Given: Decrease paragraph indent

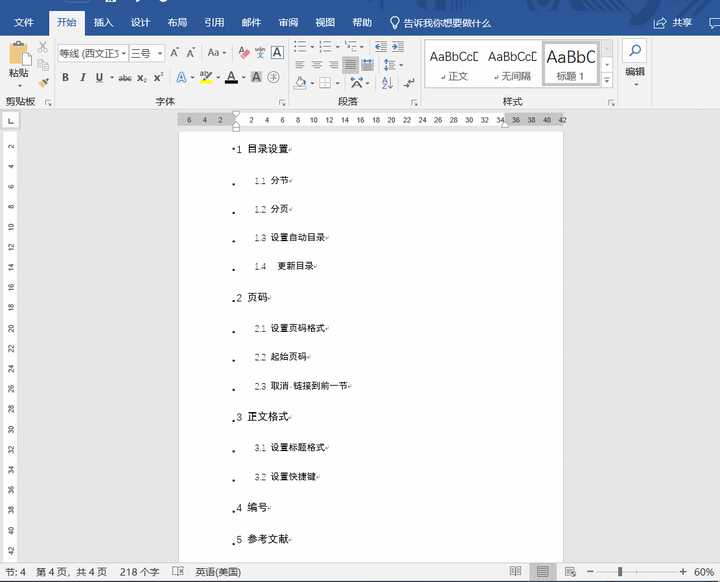Looking at the screenshot, I should (381, 46).
